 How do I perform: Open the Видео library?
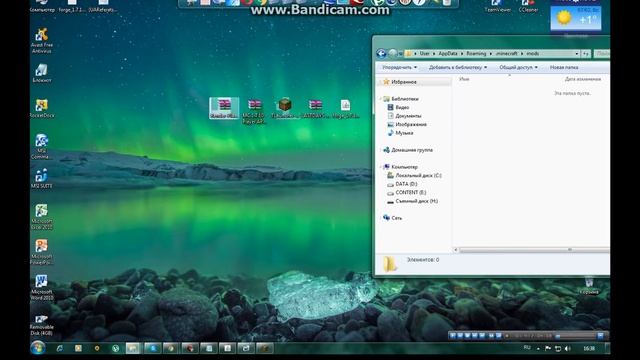pyautogui.click(x=402, y=107)
